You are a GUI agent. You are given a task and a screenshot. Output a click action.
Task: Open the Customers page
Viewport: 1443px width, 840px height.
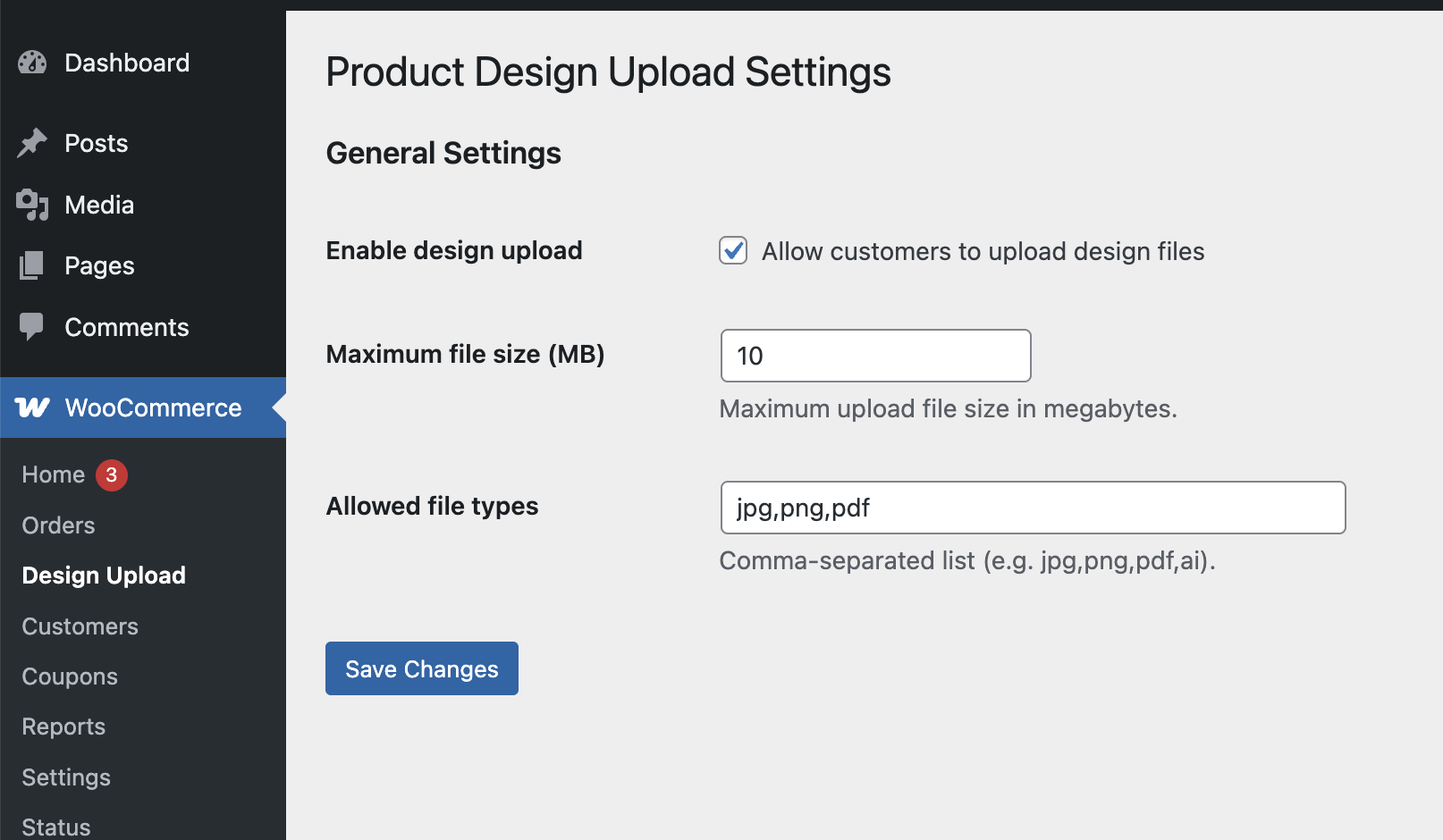pos(80,626)
